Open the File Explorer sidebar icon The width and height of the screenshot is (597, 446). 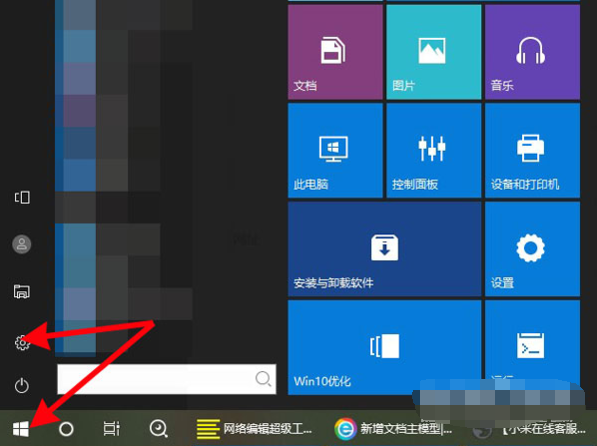pos(22,291)
